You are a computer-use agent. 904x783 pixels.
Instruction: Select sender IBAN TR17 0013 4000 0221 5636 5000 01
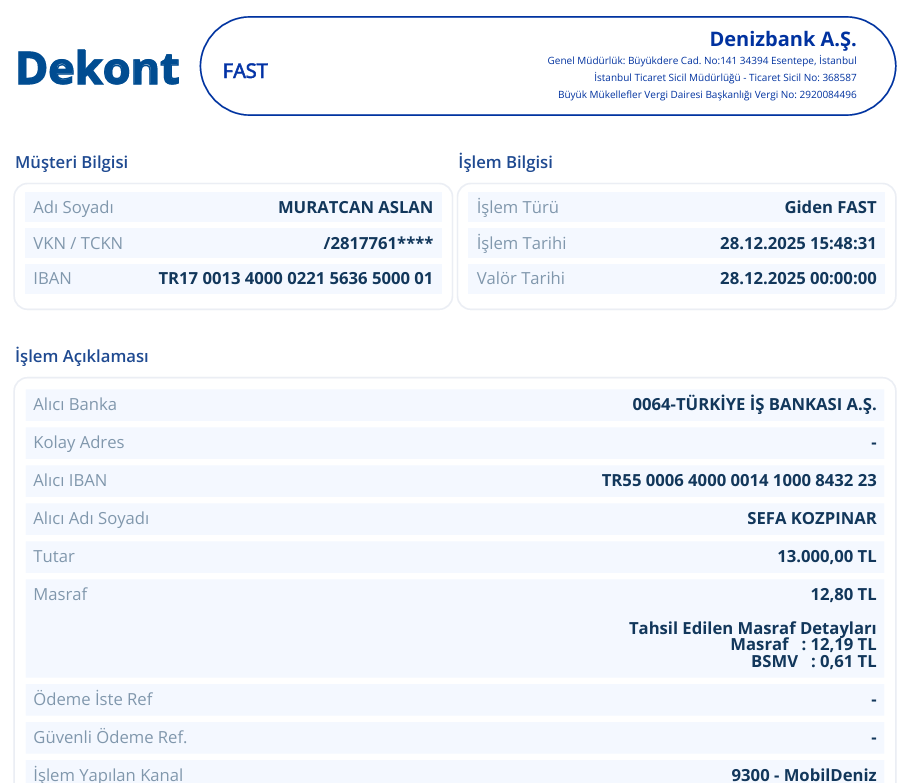pos(295,278)
